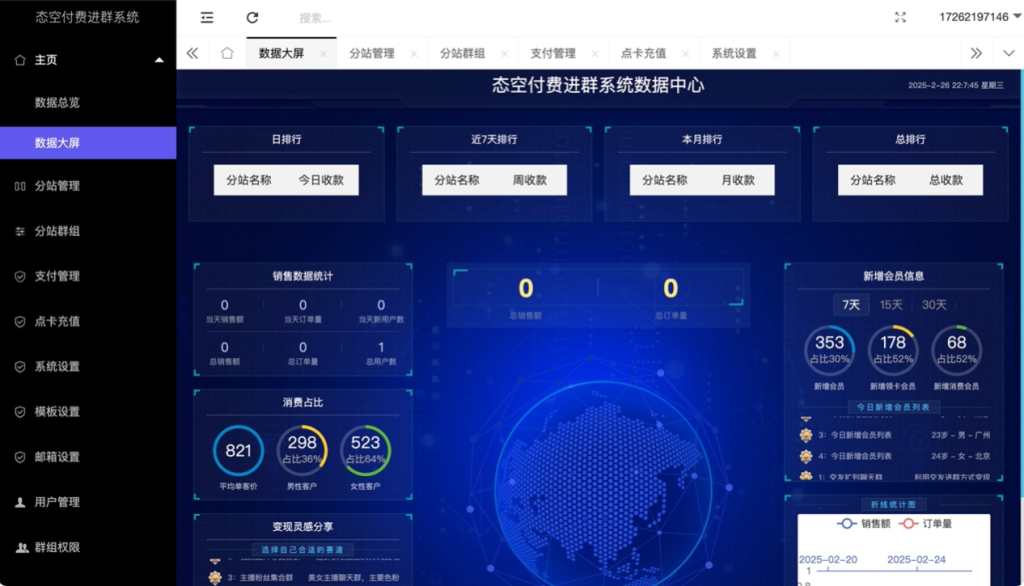Click the 主页 home icon in sidebar
The height and width of the screenshot is (586, 1024).
pyautogui.click(x=20, y=60)
